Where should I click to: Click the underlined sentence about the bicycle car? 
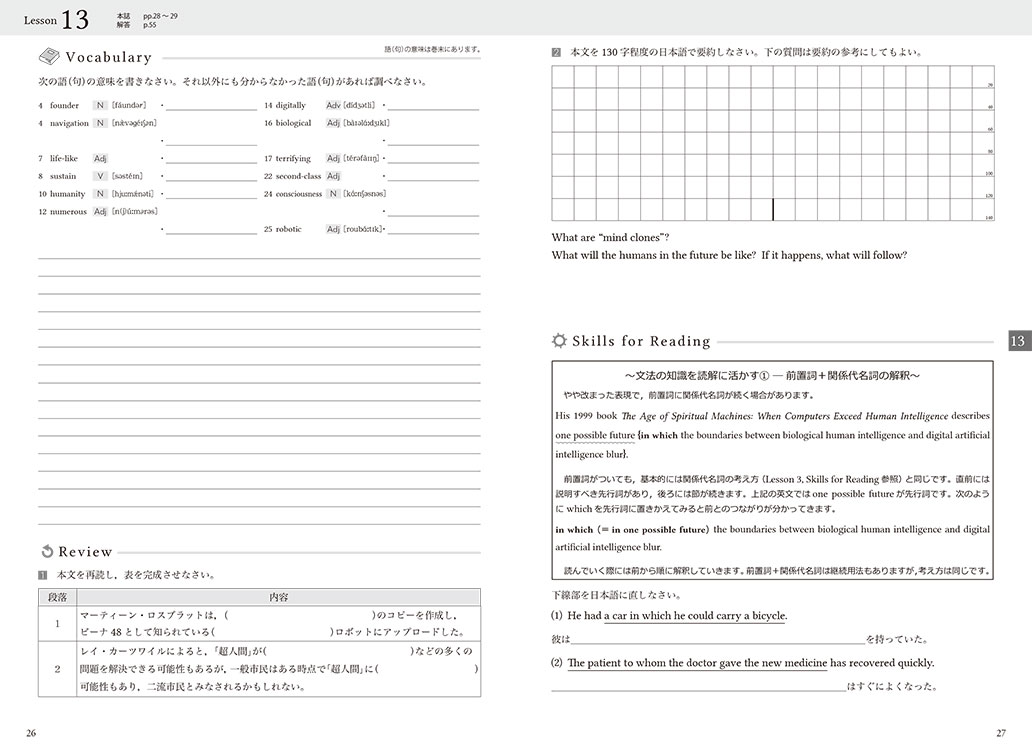676,616
